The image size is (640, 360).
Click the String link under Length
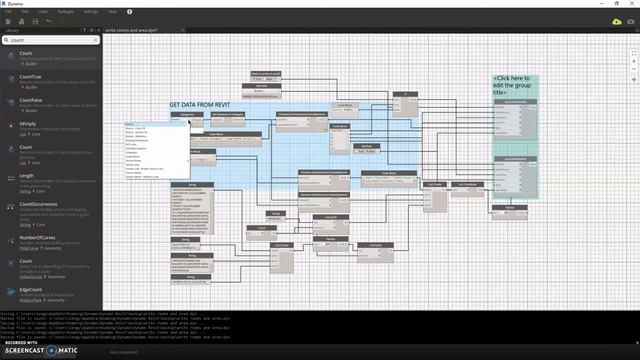coord(25,191)
